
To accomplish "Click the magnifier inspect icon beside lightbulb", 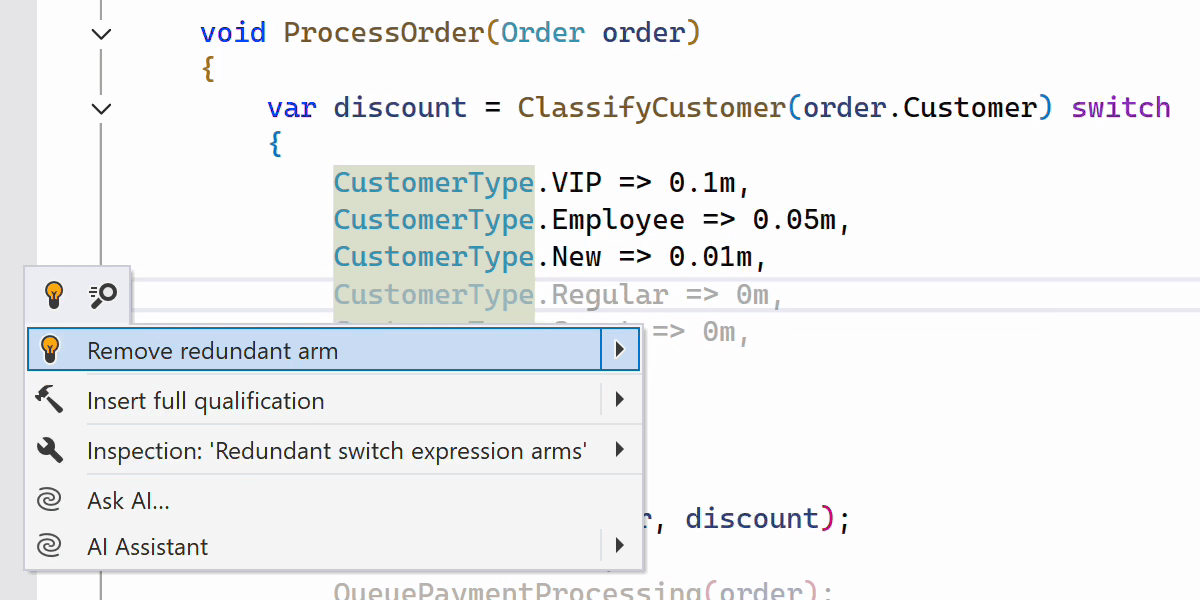I will pos(103,294).
